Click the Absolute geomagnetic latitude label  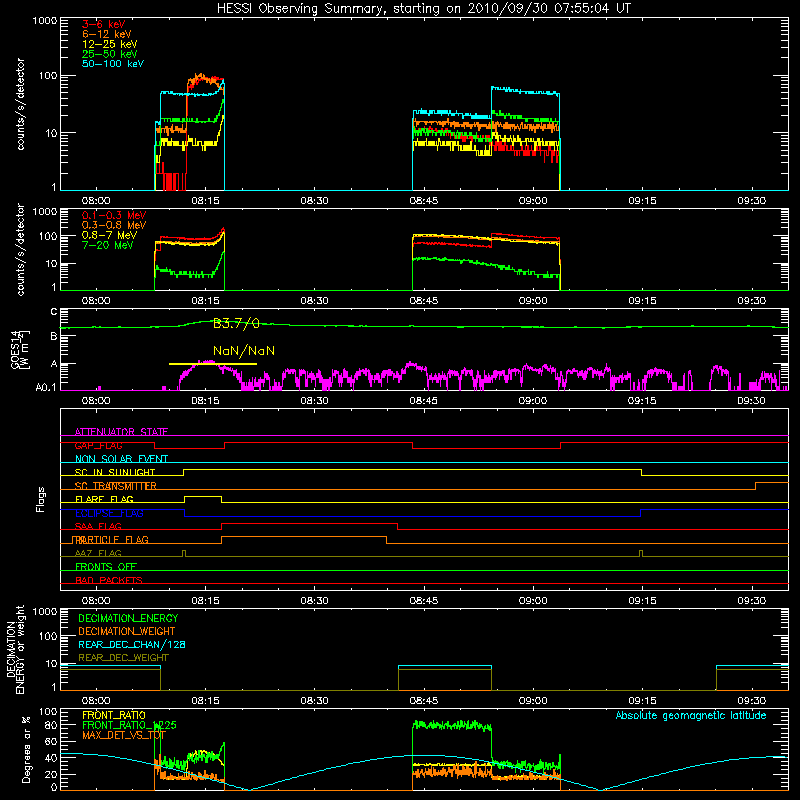[x=691, y=715]
